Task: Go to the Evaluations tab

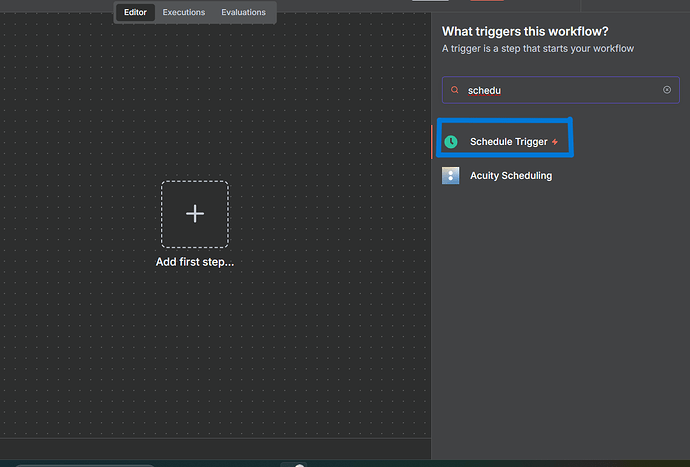Action: coord(244,13)
